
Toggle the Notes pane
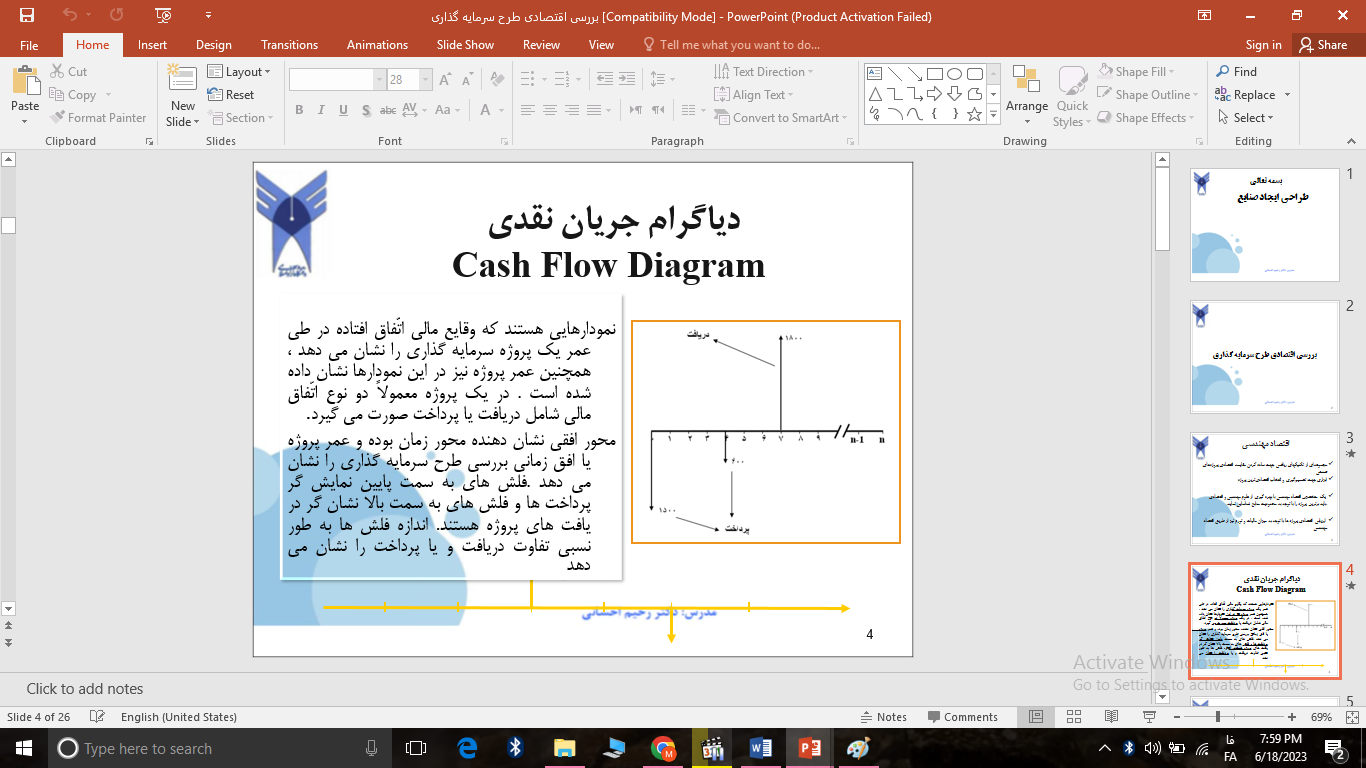pos(883,717)
